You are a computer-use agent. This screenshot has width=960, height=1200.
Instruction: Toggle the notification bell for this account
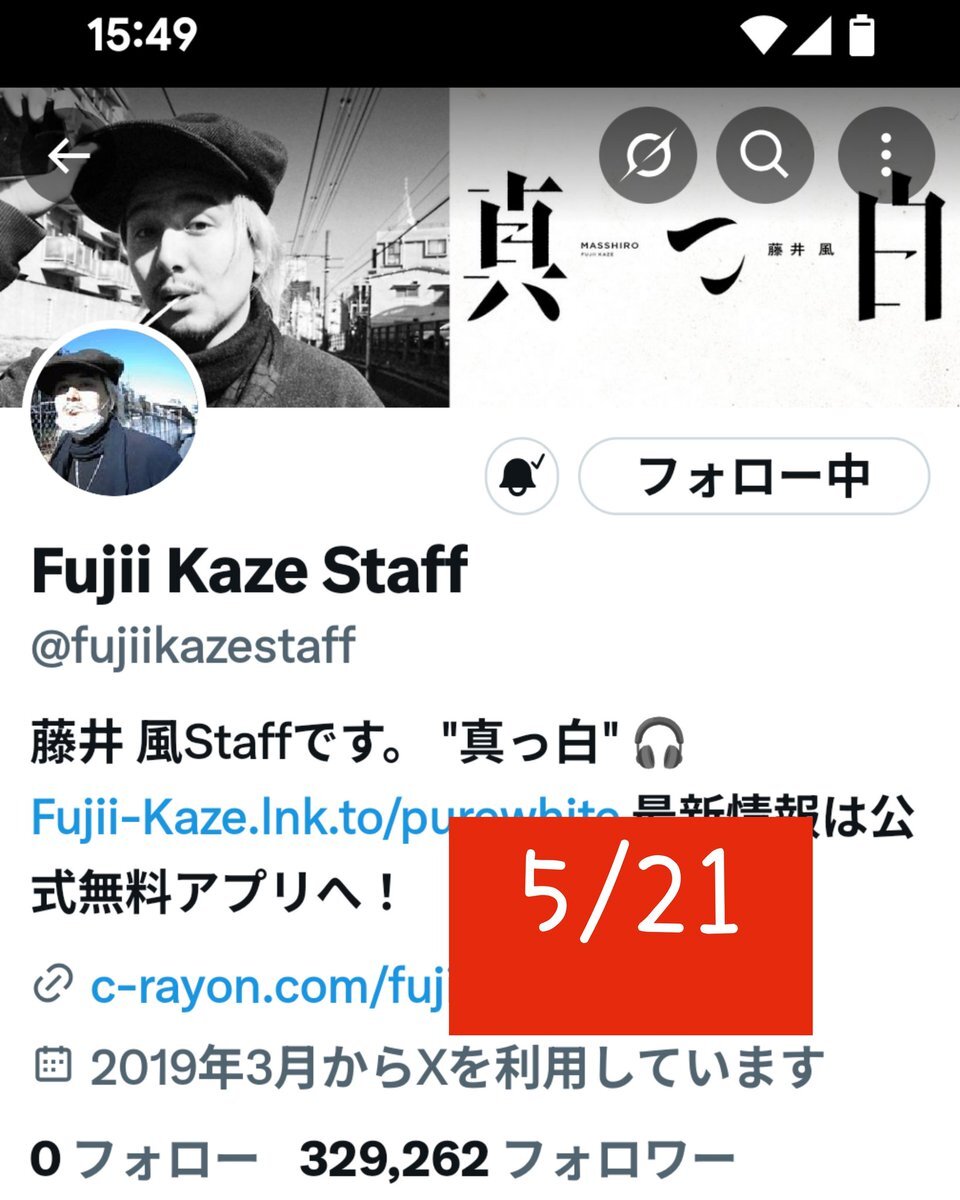point(522,477)
